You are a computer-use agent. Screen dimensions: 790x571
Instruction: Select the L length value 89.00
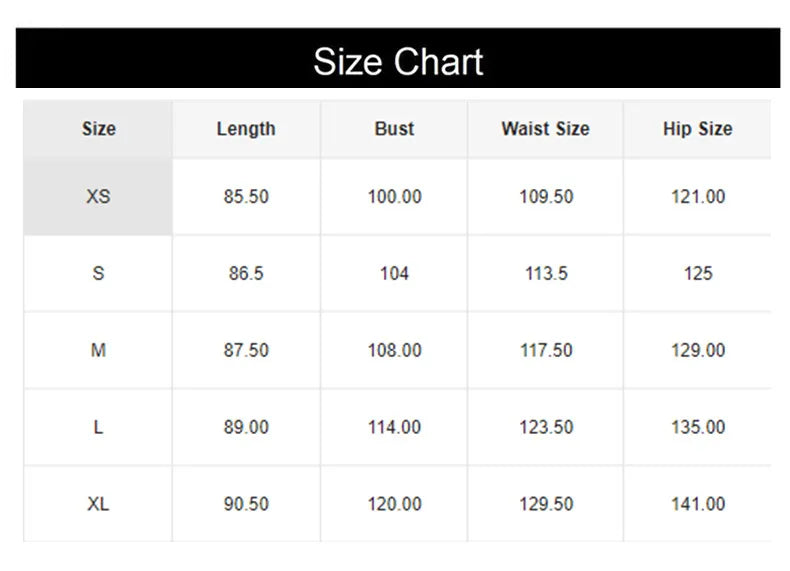(x=246, y=427)
